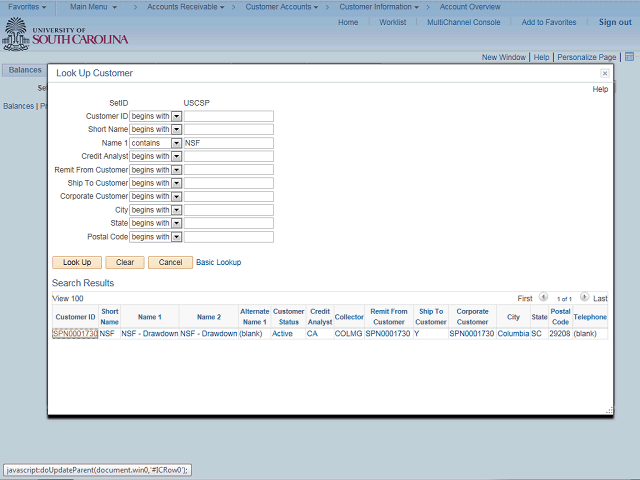
Task: Focus the Remit From Customer input
Action: (229, 170)
